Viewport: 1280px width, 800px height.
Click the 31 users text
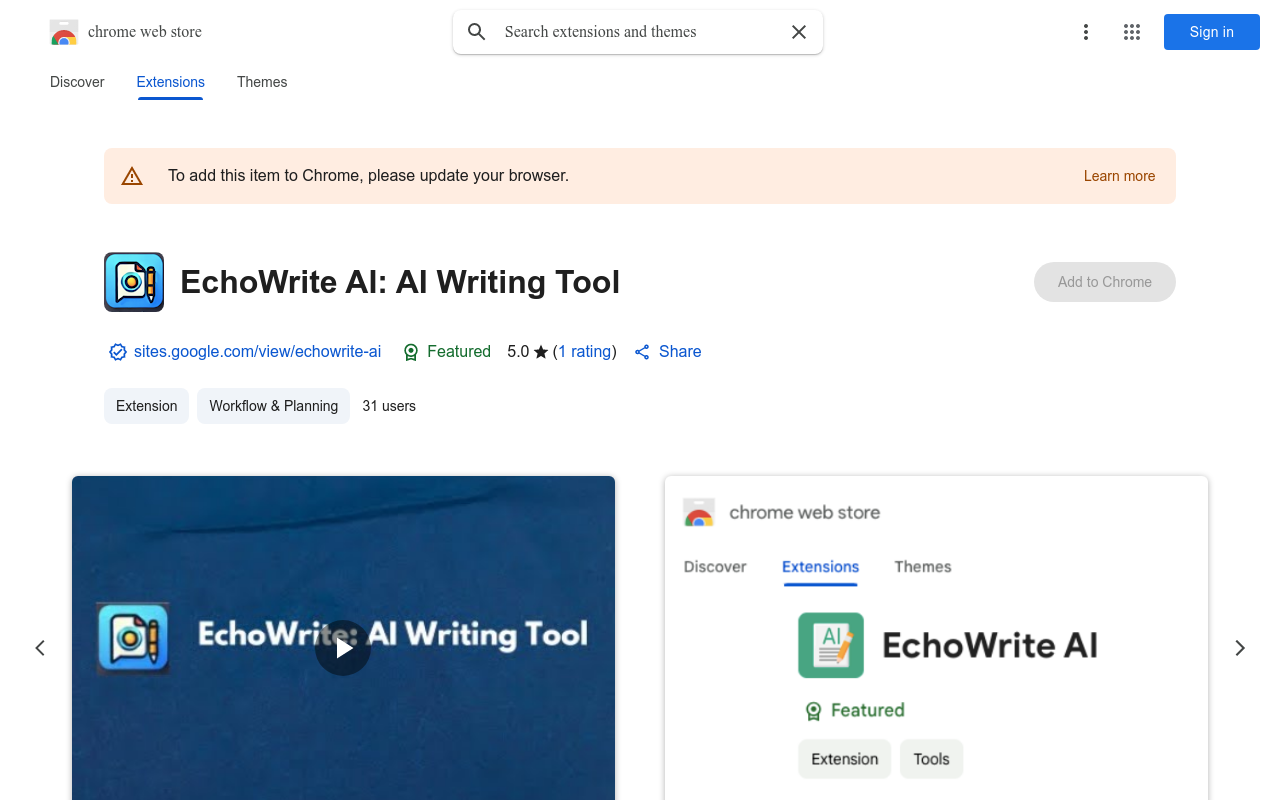click(x=389, y=406)
